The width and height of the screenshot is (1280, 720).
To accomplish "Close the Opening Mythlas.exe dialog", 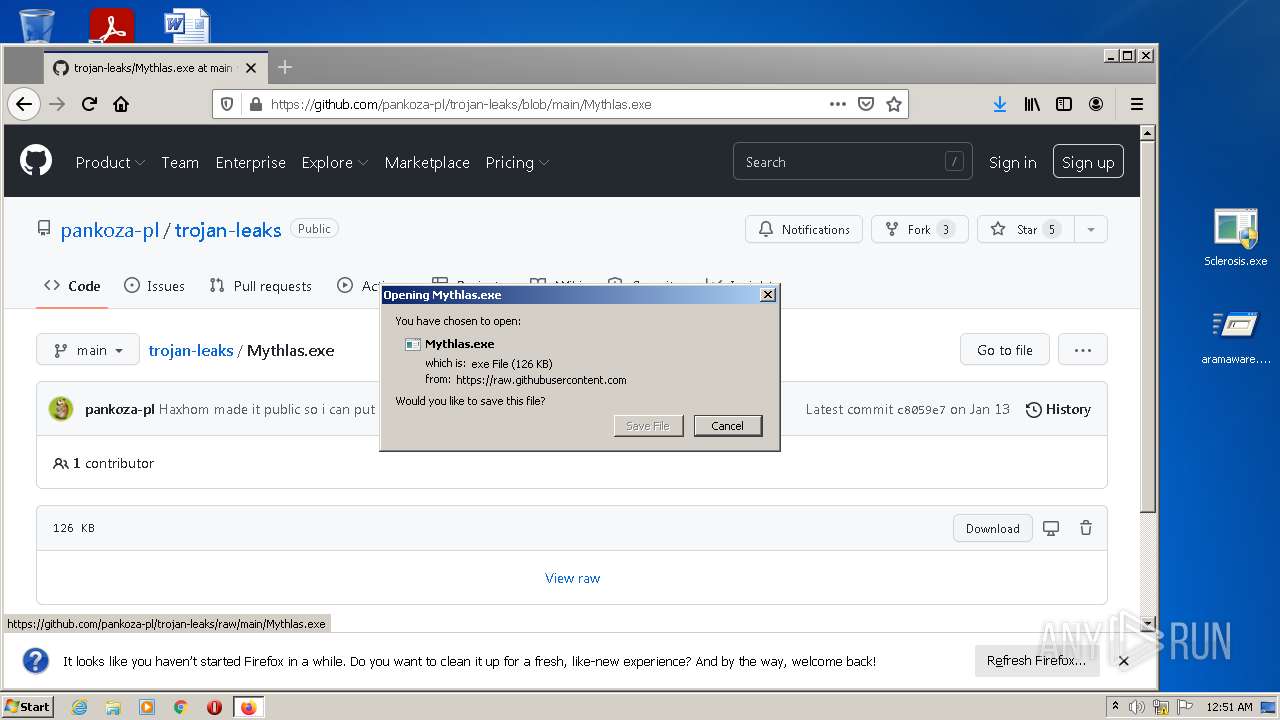I will coord(767,295).
